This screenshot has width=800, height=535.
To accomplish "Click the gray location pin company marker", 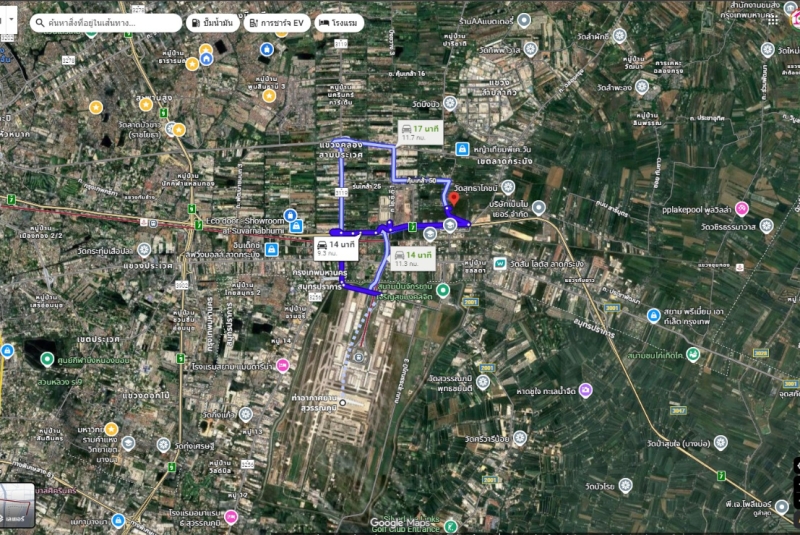I will (539, 207).
